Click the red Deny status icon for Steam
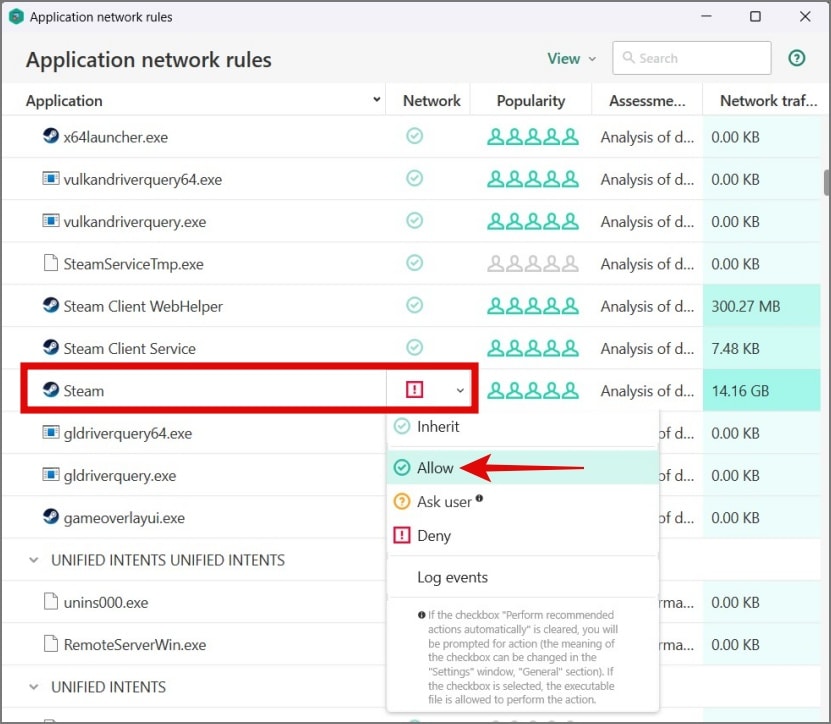 pos(414,390)
